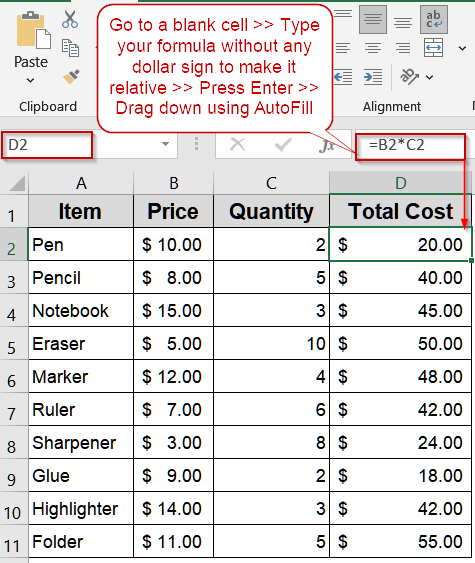
Task: Click the Align Right icon
Action: click(403, 48)
